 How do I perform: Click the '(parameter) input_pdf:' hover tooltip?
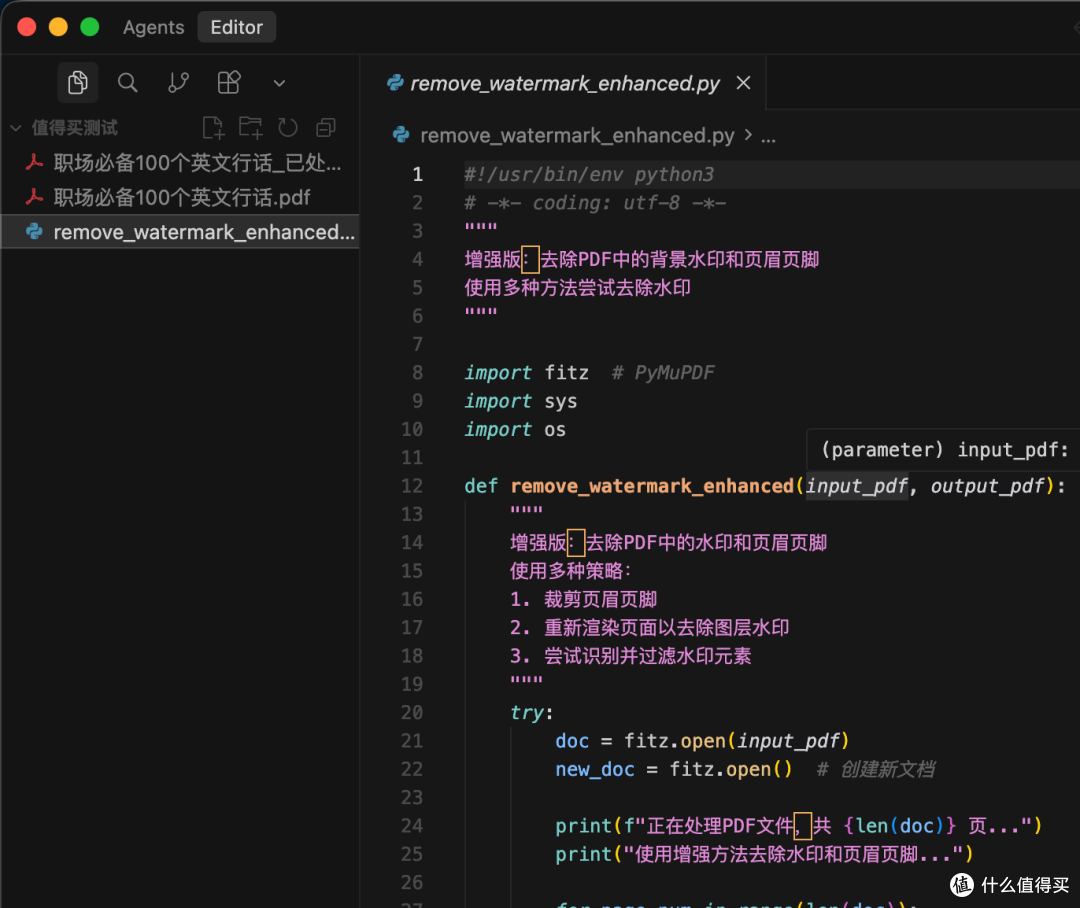click(944, 451)
